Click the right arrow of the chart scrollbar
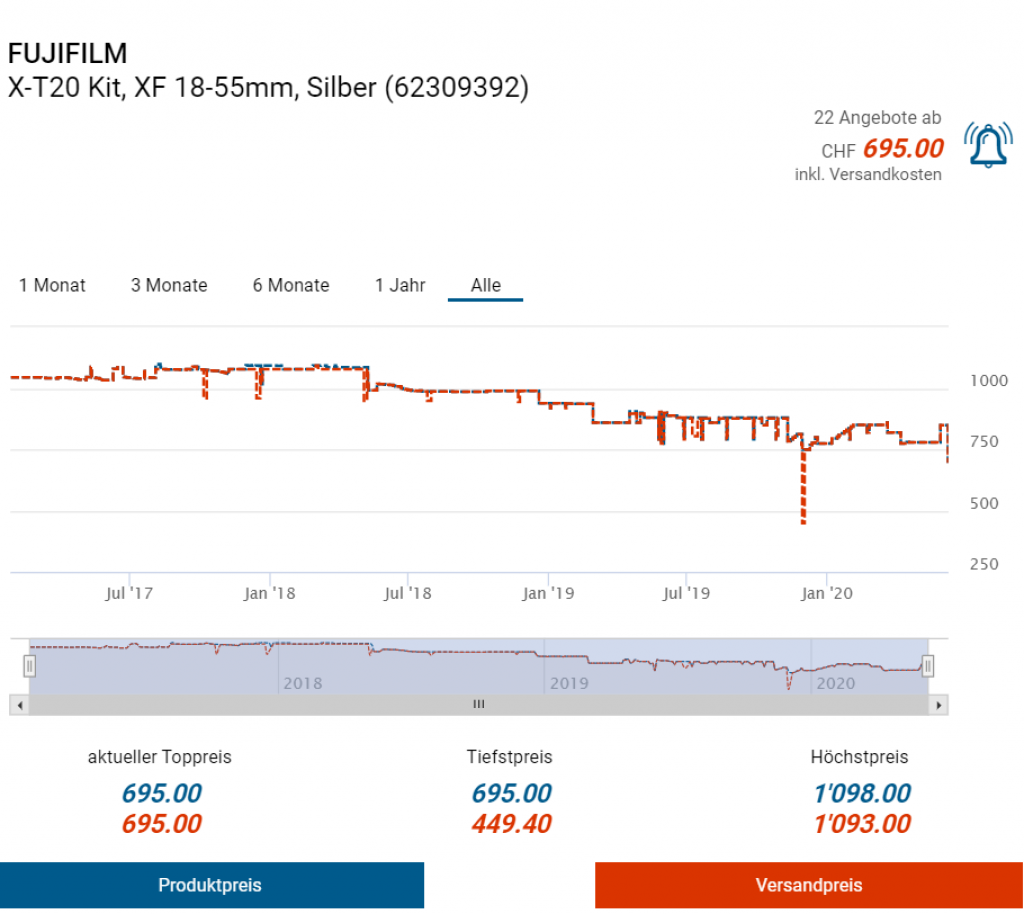Image resolution: width=1024 pixels, height=914 pixels. tap(938, 705)
